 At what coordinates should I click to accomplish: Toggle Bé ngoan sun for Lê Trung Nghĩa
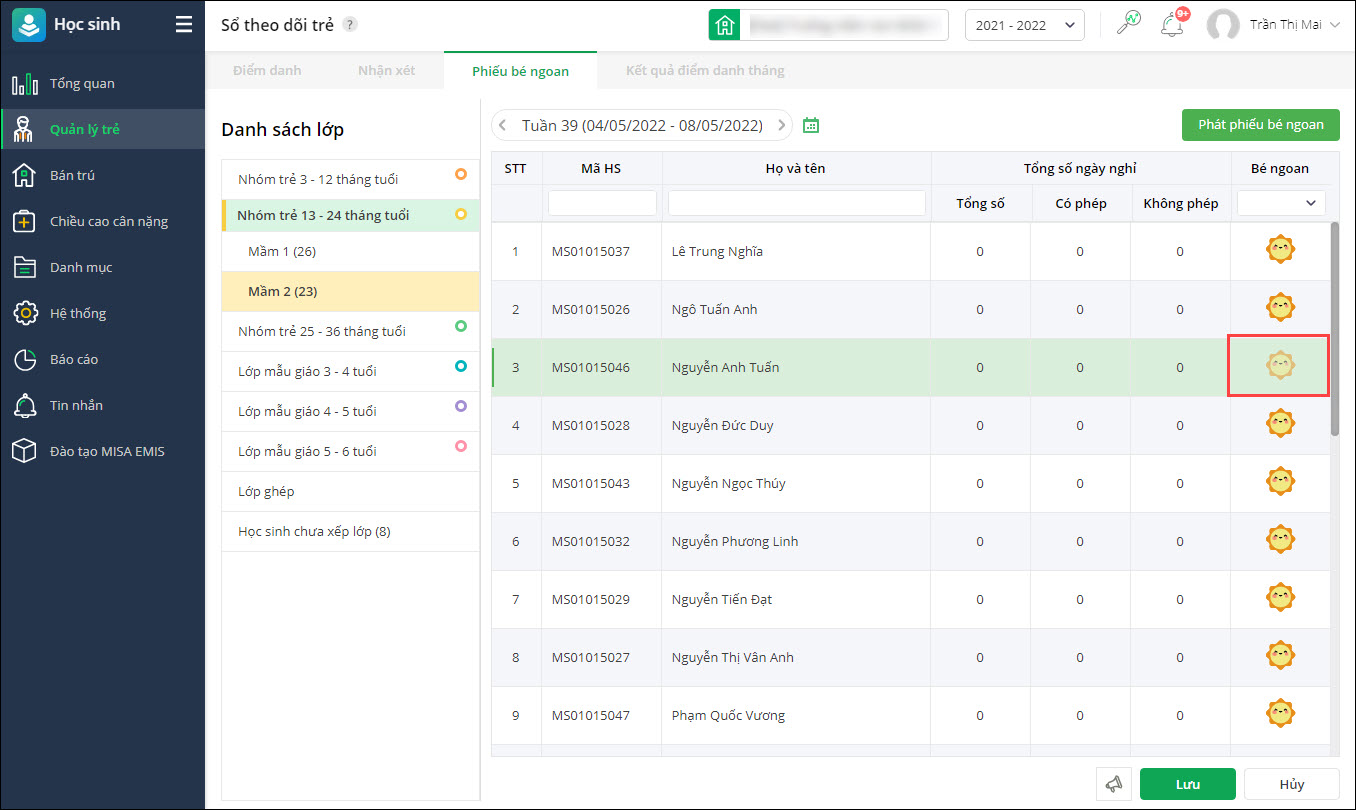1280,250
